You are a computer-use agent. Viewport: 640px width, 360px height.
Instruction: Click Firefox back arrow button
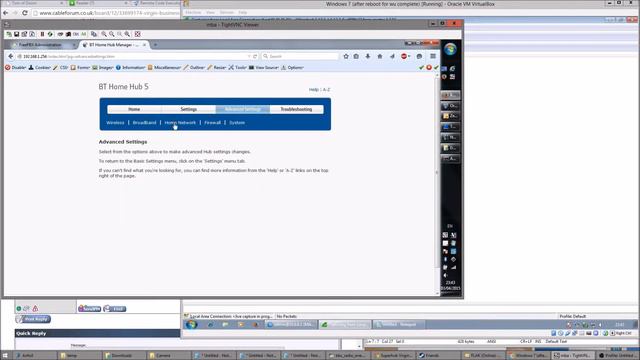[x=11, y=56]
